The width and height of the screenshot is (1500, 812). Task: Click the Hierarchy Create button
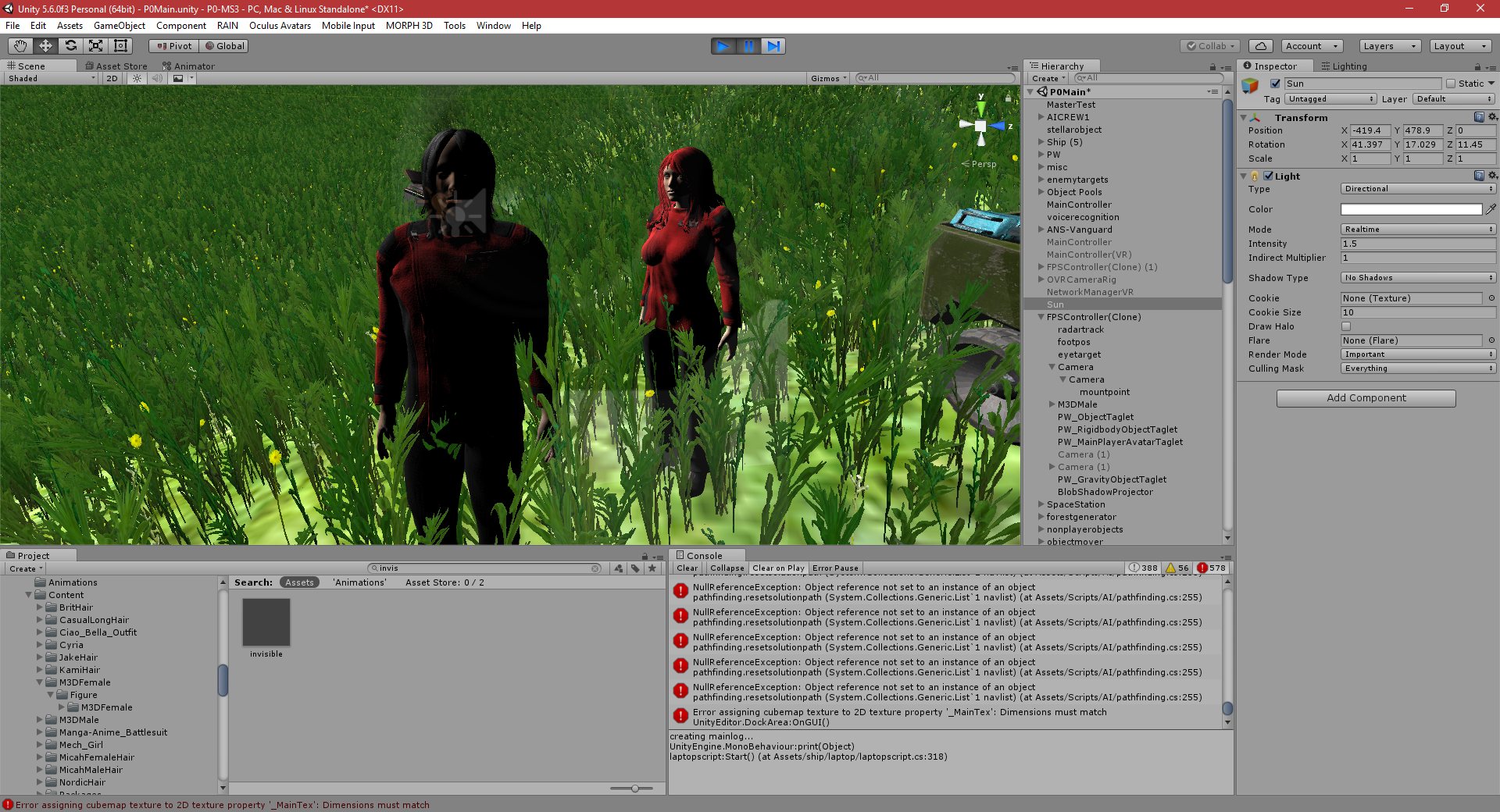[x=1048, y=78]
